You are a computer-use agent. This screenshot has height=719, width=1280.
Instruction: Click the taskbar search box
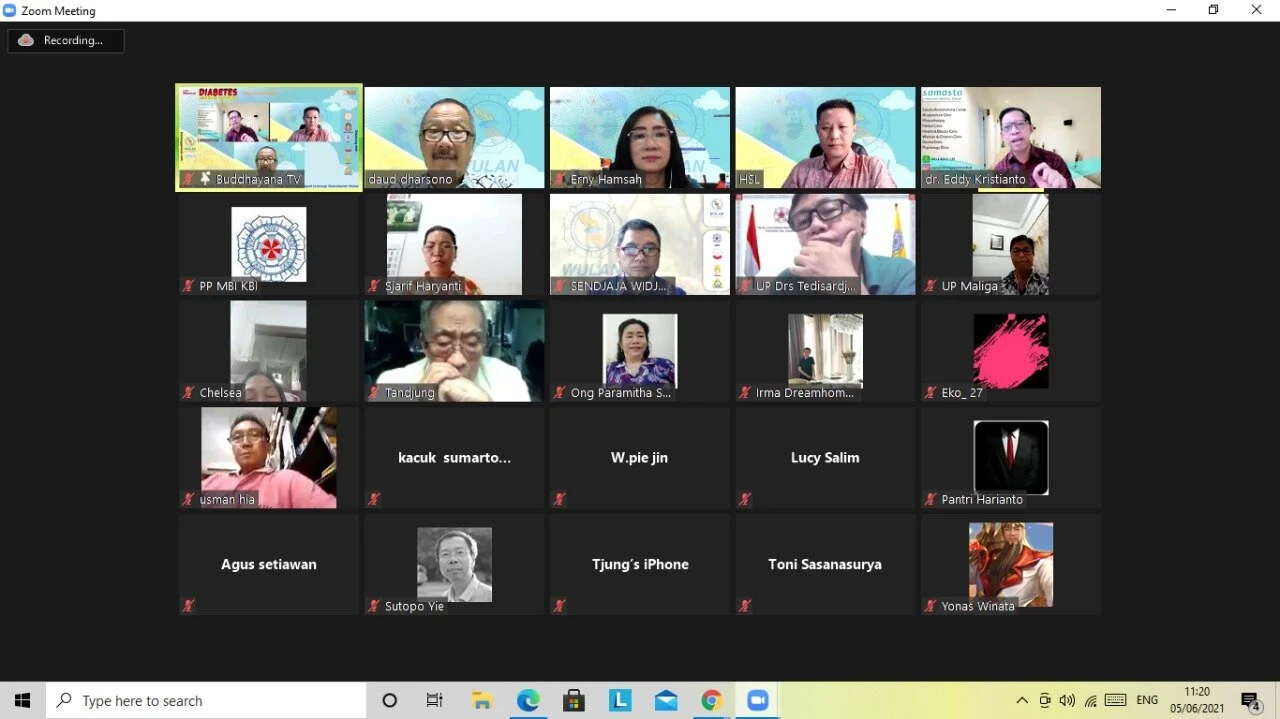coord(206,701)
